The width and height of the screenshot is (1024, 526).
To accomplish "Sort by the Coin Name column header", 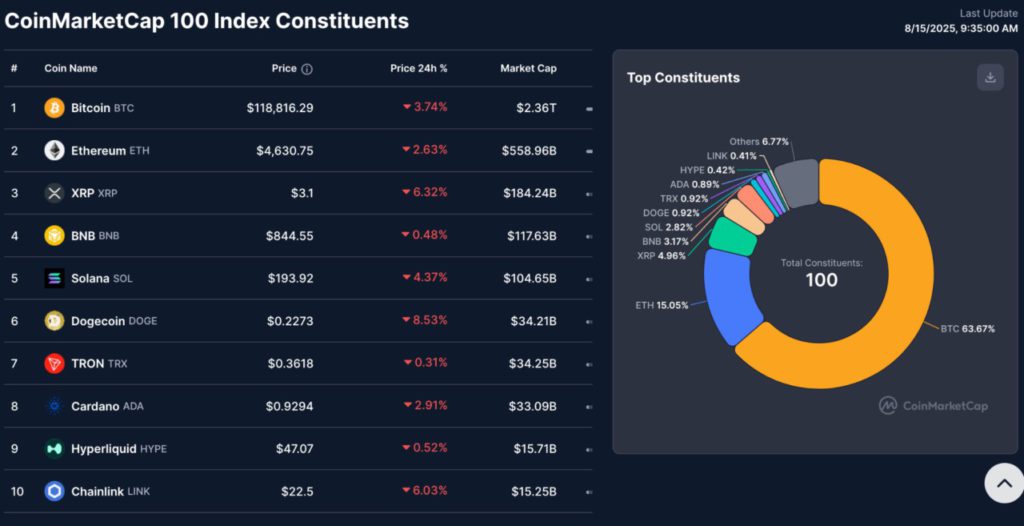I will coord(71,69).
